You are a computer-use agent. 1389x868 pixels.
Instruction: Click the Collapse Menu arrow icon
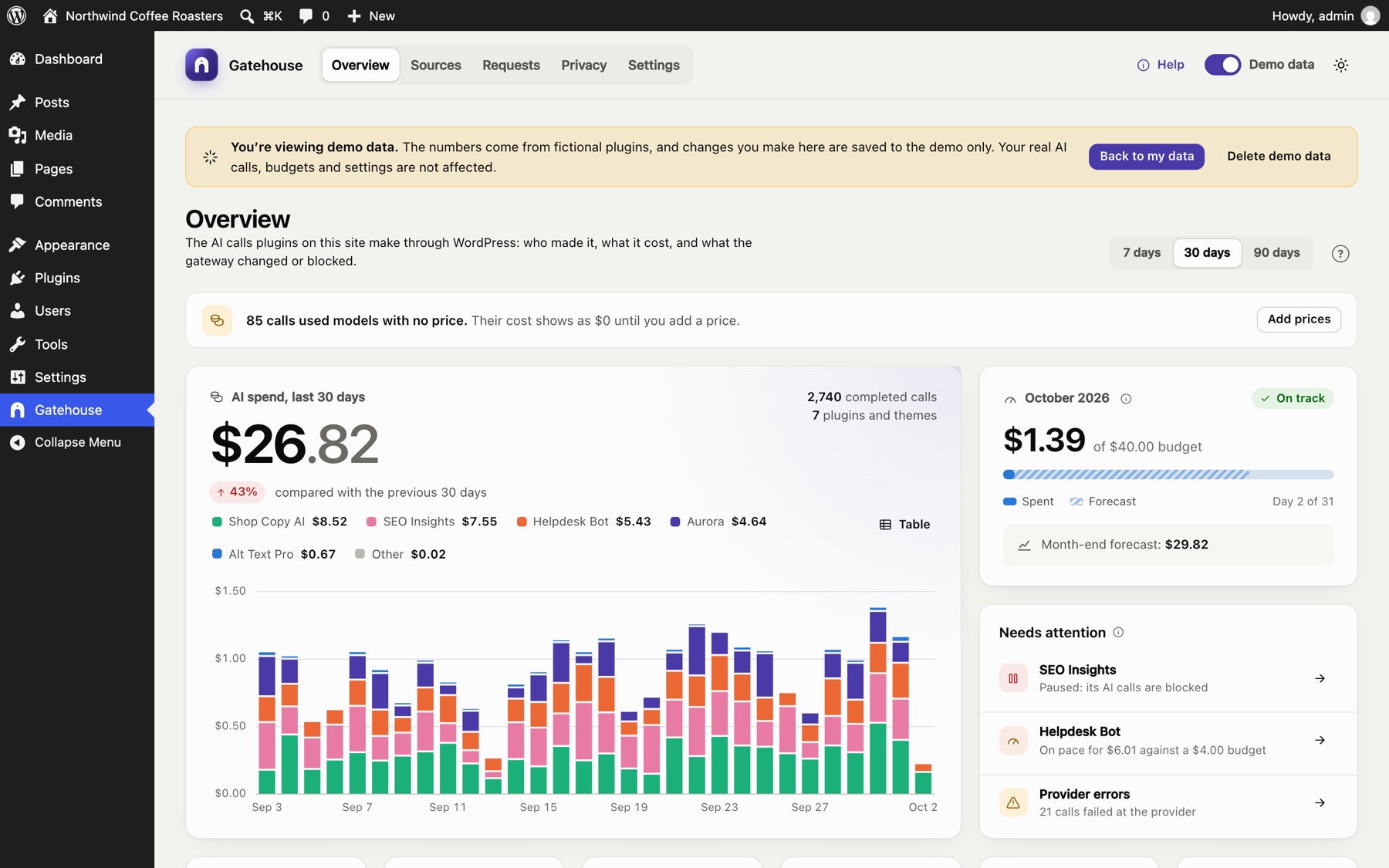17,442
